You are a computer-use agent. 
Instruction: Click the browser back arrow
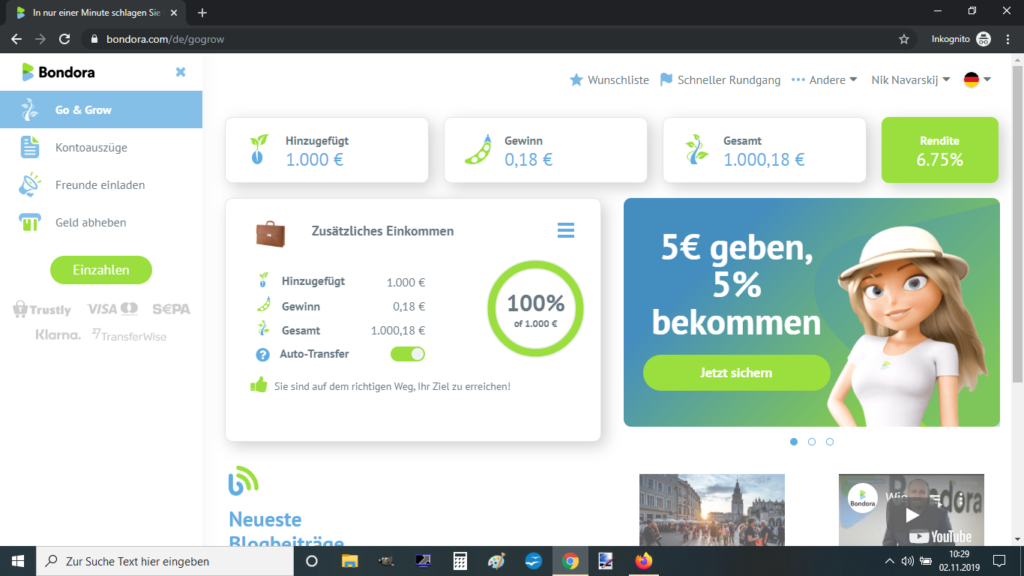(16, 39)
